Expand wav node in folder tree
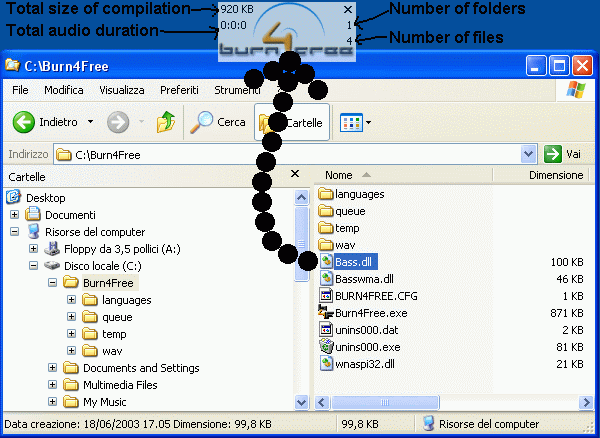Image resolution: width=600 pixels, height=438 pixels. coord(71,350)
